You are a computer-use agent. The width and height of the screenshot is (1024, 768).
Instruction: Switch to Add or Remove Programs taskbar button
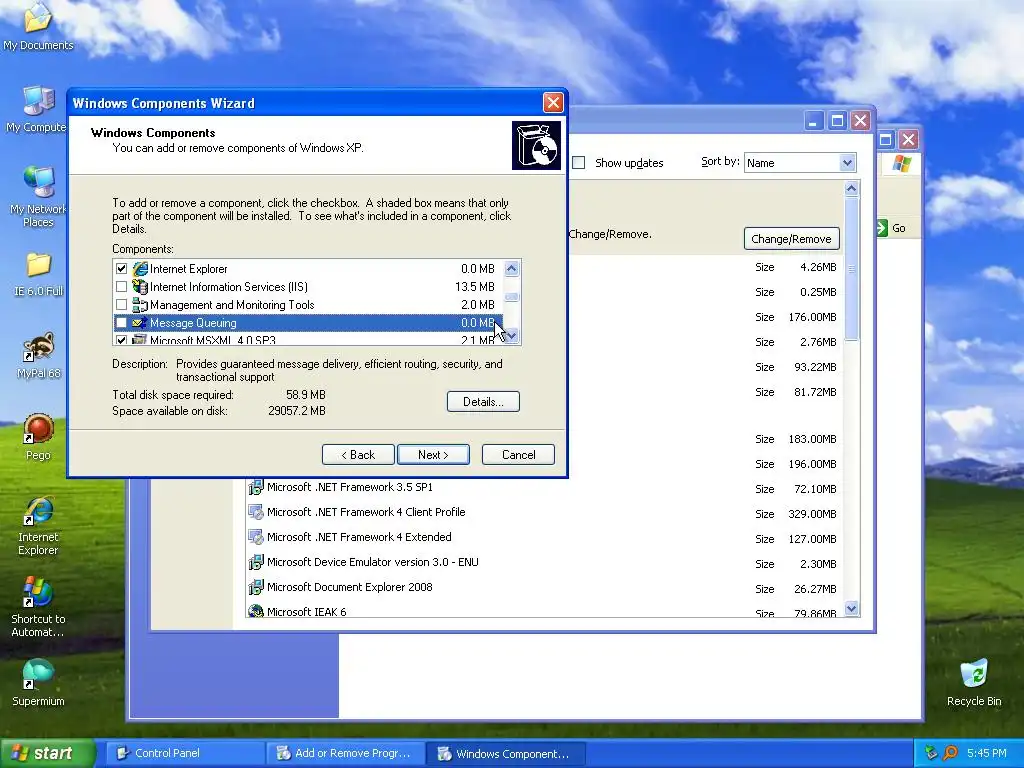pos(345,753)
